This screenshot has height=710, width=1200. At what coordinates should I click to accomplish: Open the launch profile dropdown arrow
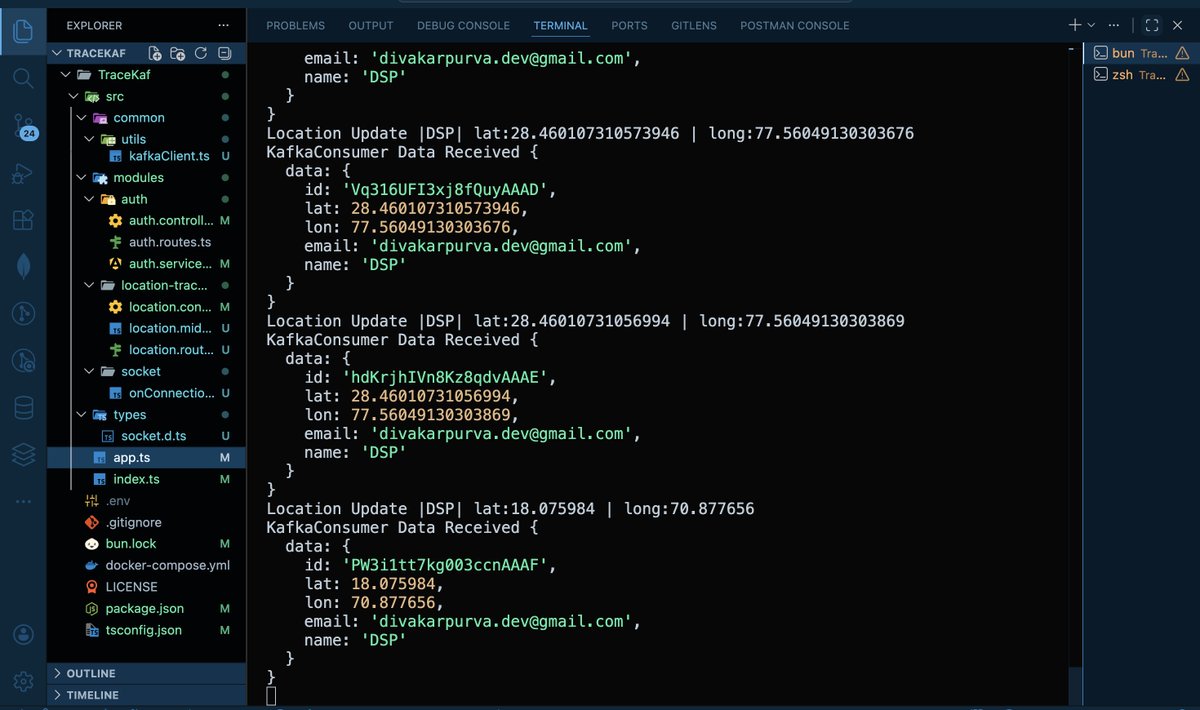coord(1091,25)
